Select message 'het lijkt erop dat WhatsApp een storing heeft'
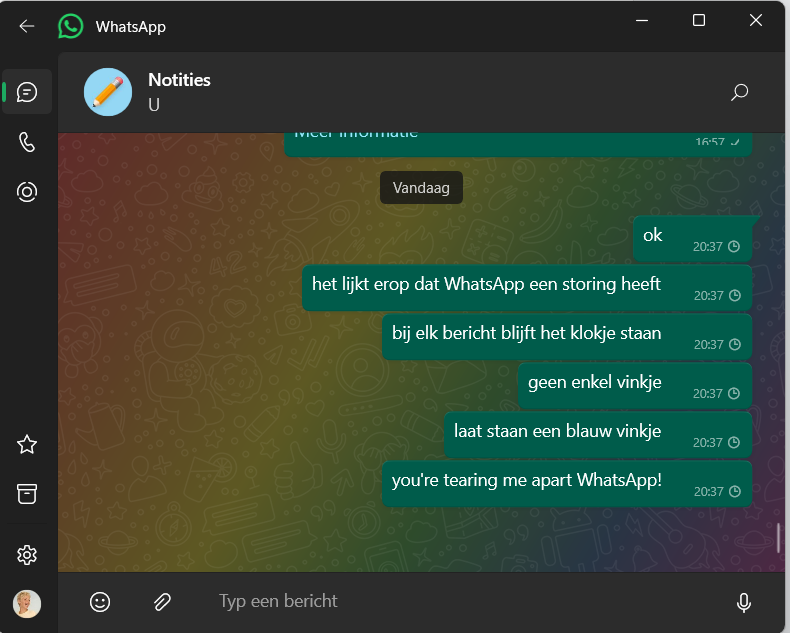 527,288
